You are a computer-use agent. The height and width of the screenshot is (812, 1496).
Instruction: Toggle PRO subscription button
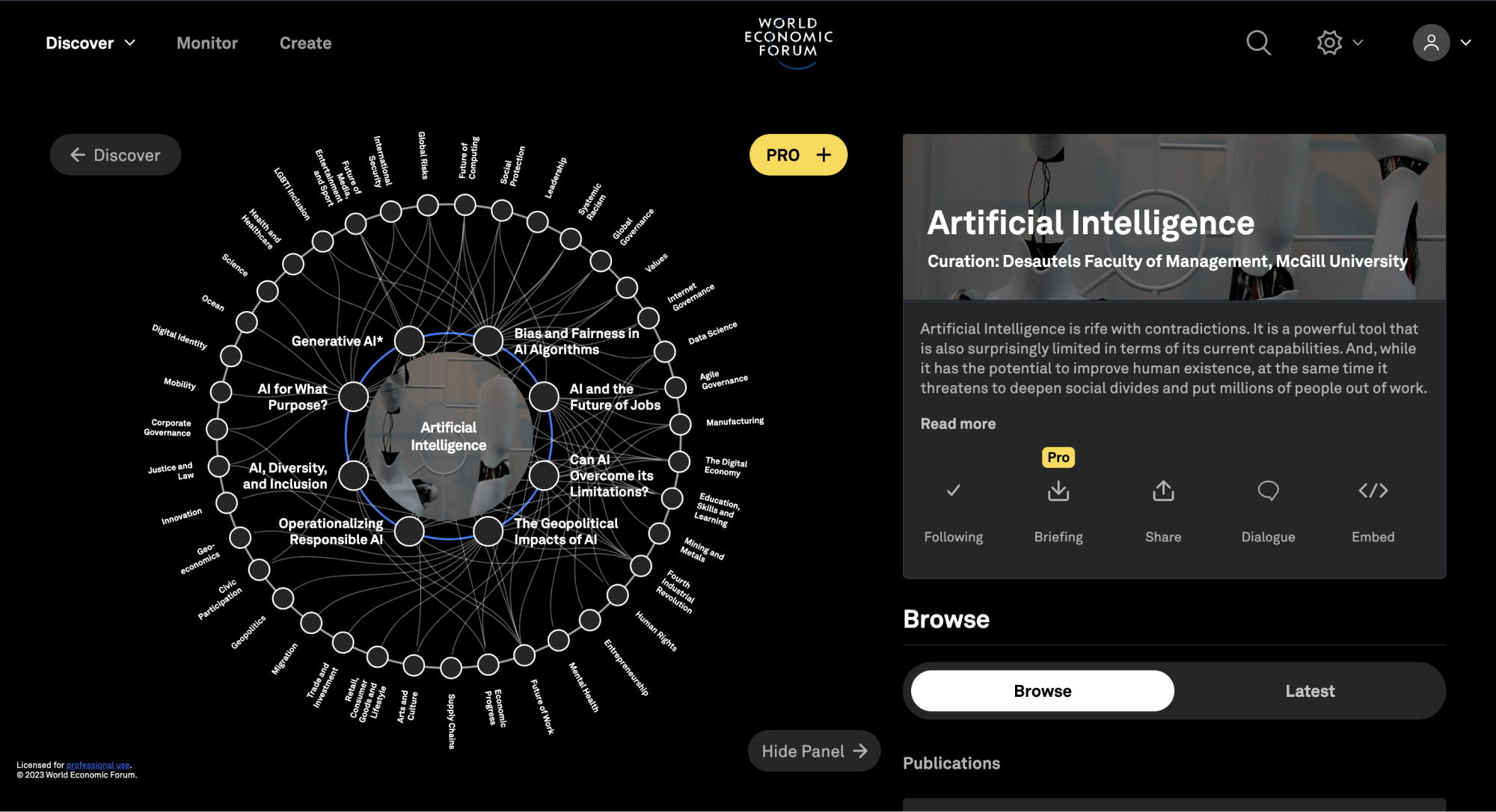pos(797,154)
